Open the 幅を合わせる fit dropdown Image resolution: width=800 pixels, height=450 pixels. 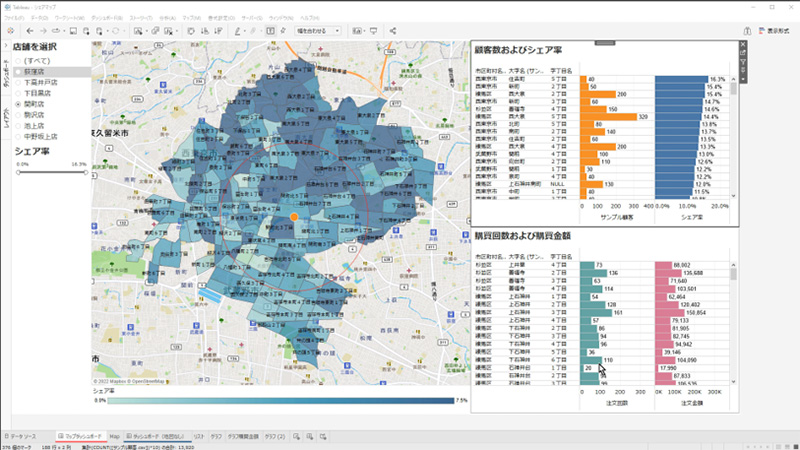tap(318, 31)
